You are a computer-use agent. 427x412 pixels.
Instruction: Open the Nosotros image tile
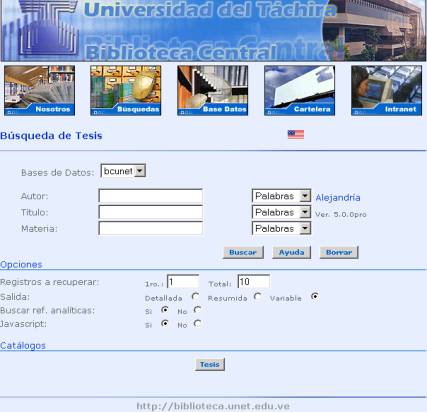(39, 90)
